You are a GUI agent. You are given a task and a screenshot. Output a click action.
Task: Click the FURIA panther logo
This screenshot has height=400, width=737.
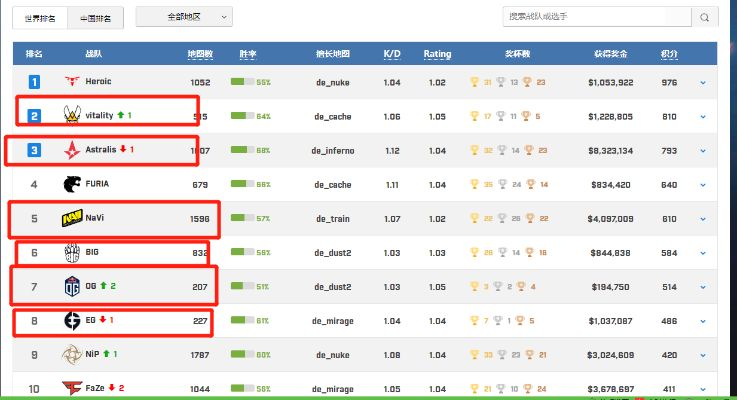[x=72, y=184]
